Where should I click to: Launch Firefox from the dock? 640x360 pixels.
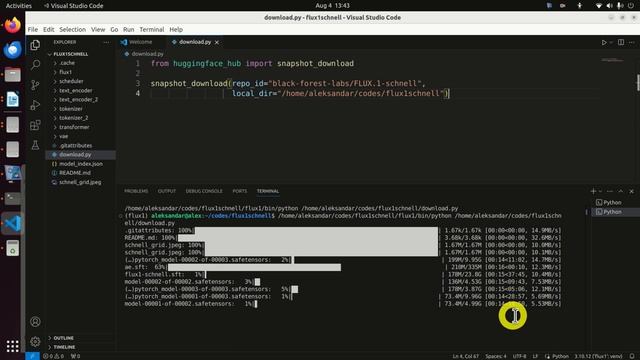(x=12, y=25)
